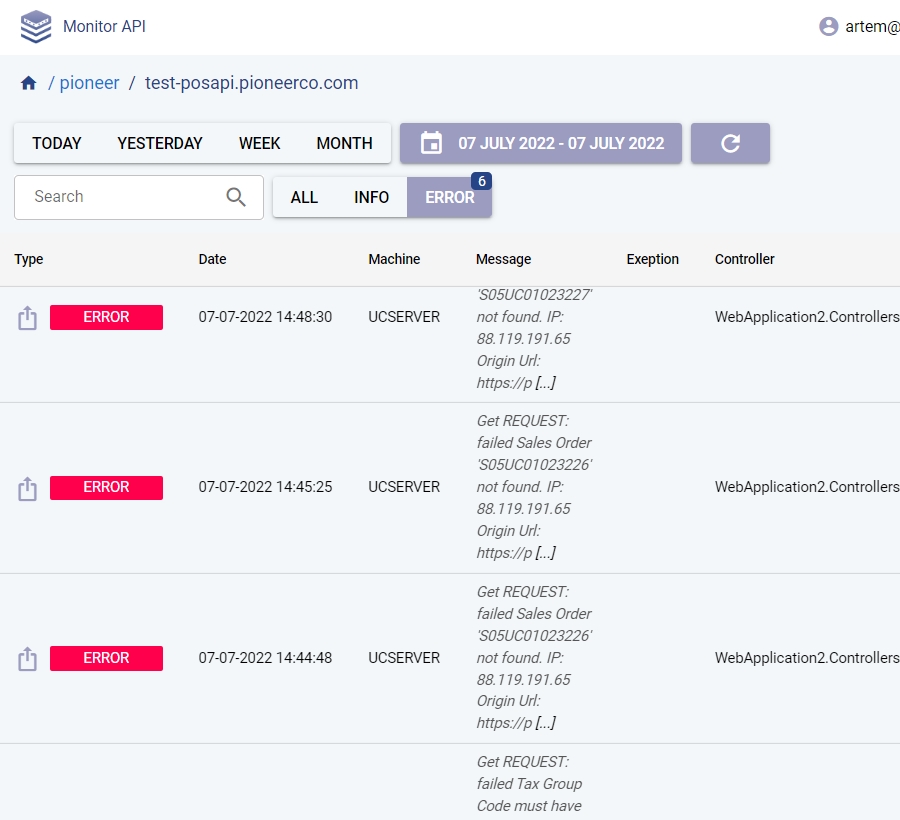Click the red ERROR badge at 14:44:48
The width and height of the screenshot is (900, 820).
106,658
